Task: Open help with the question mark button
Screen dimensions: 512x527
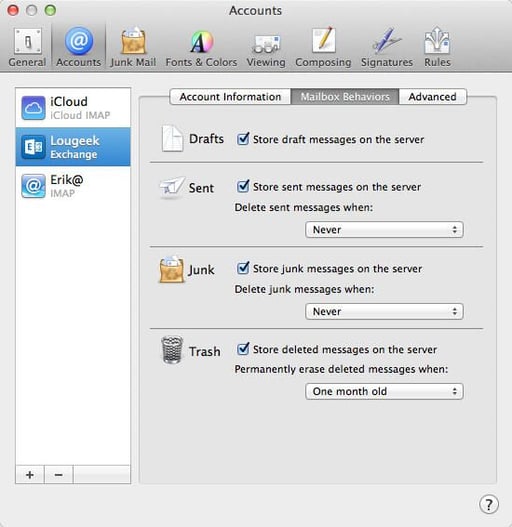Action: [489, 504]
